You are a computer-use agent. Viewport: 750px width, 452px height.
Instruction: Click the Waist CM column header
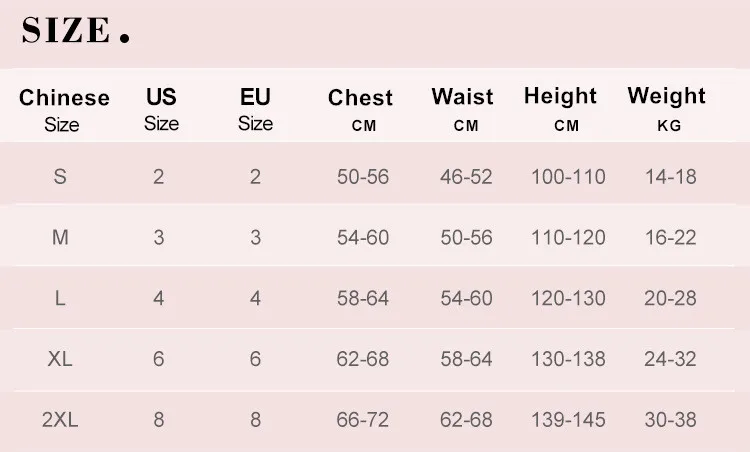coord(463,110)
